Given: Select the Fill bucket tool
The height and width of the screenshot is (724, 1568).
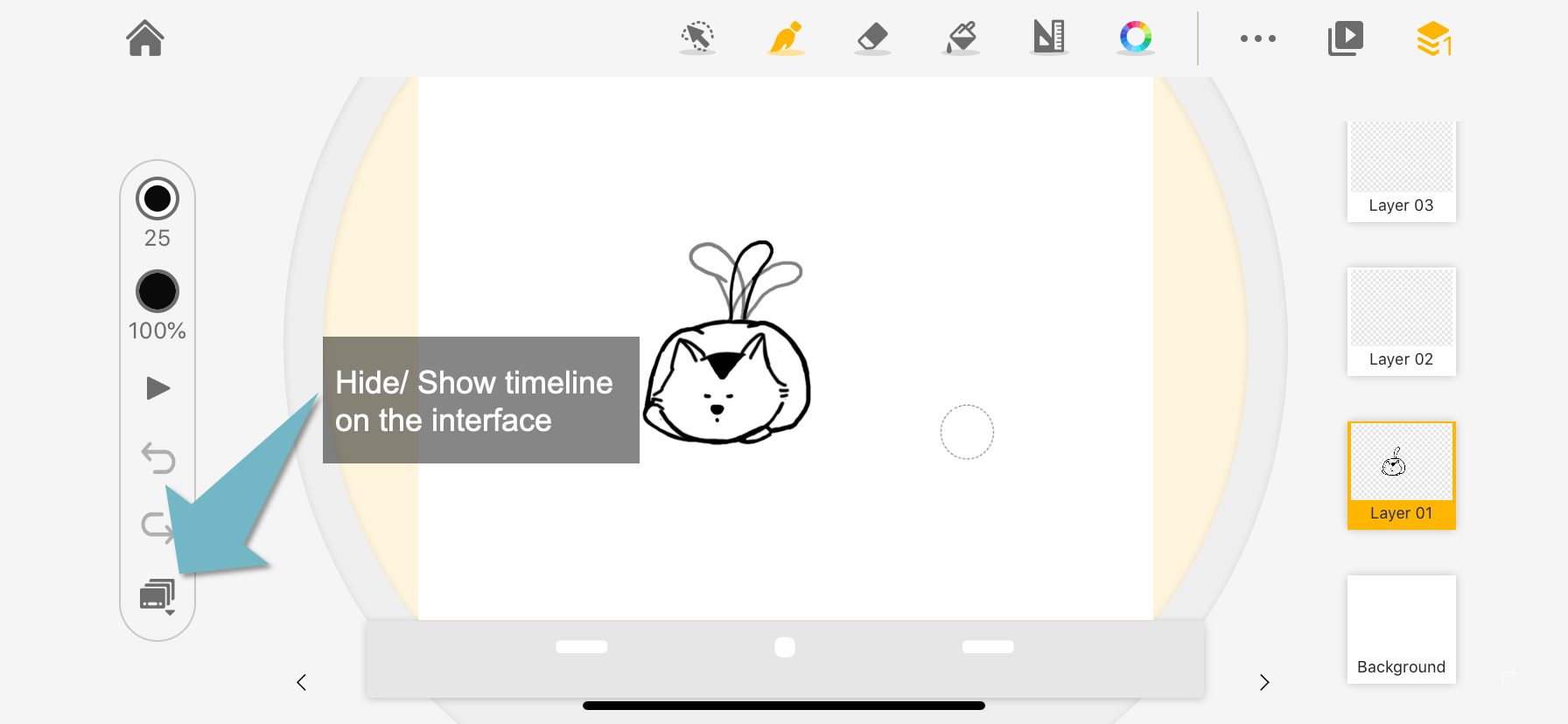Looking at the screenshot, I should click(x=962, y=38).
